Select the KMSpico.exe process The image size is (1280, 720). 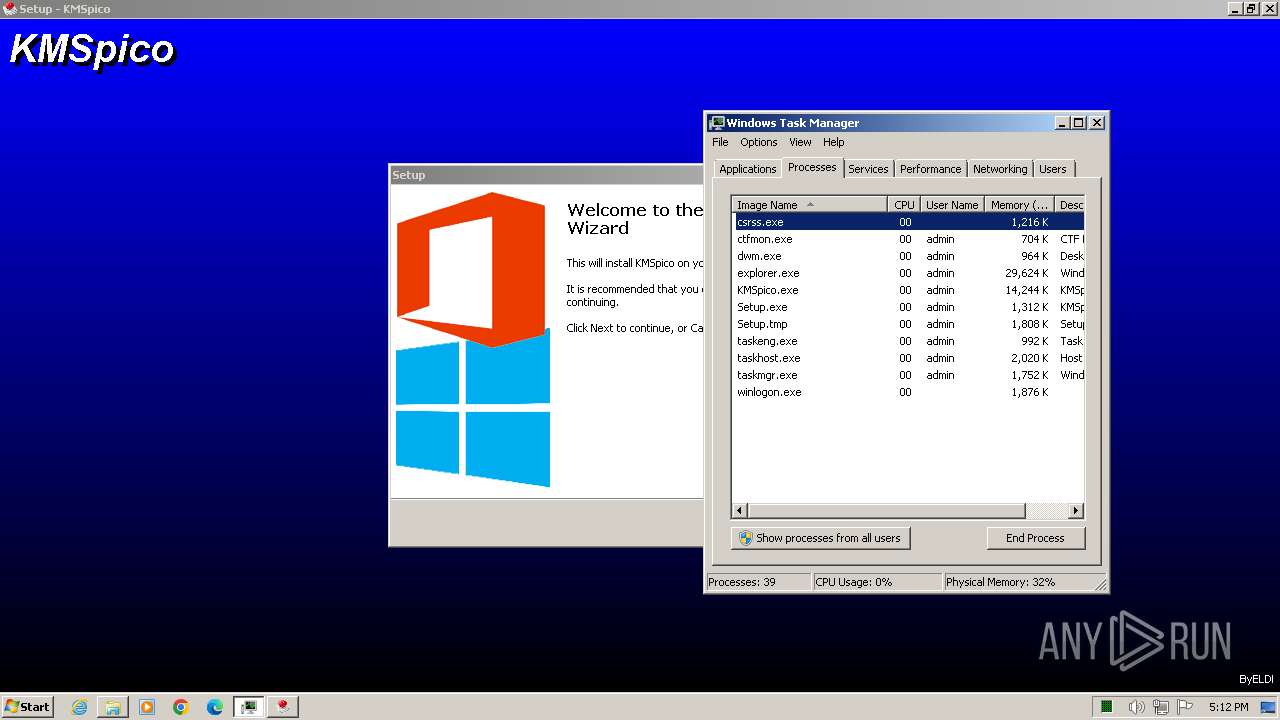908,290
